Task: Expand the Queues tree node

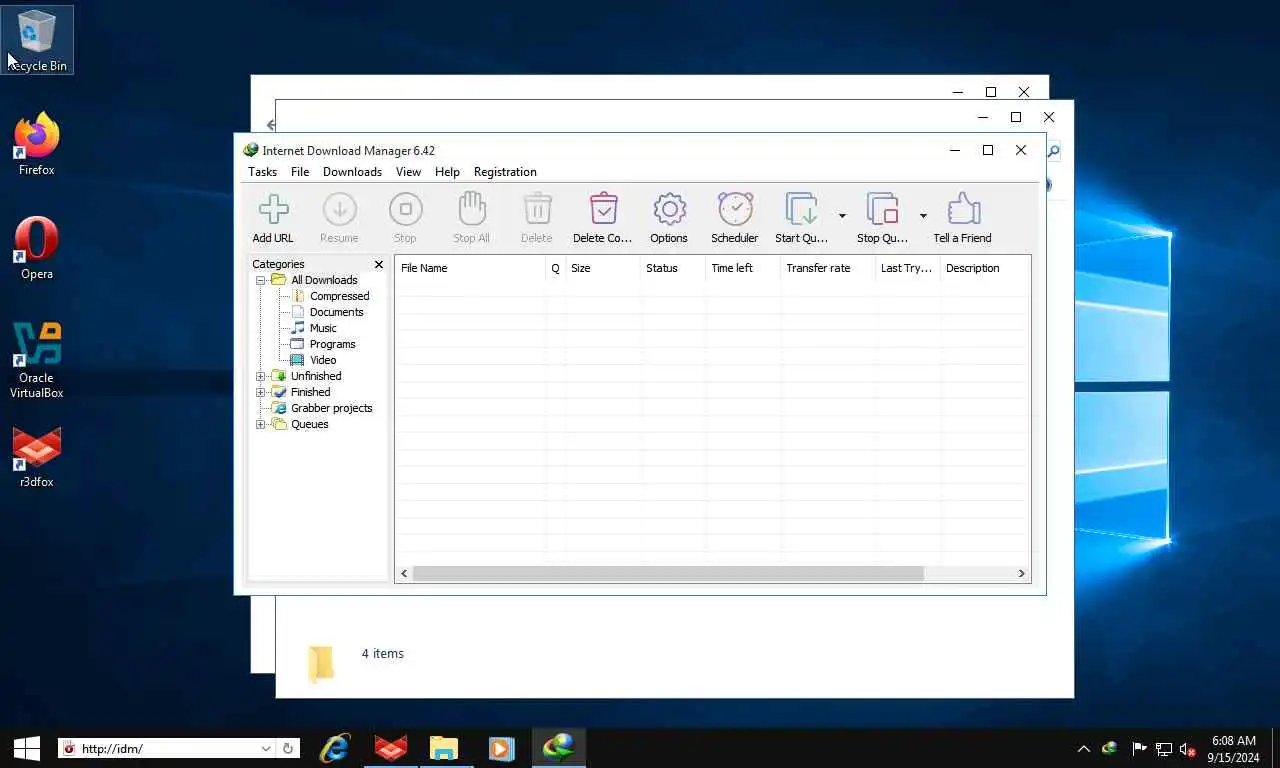Action: 261,424
